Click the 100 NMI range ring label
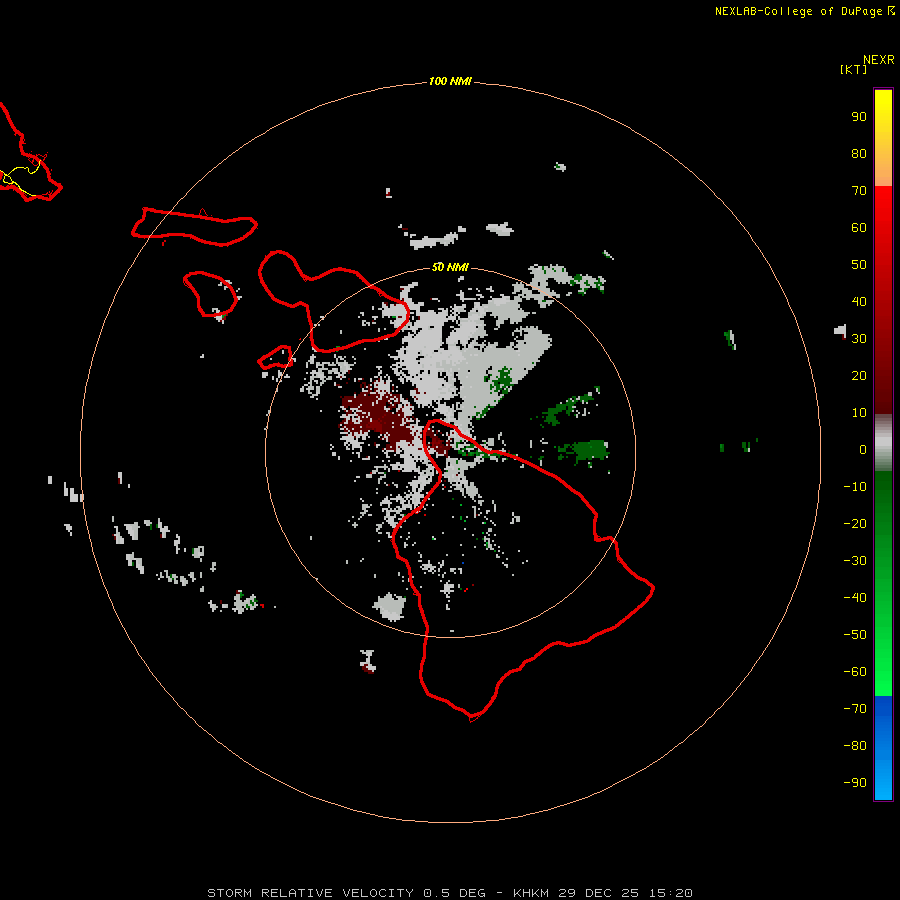The image size is (900, 900). pos(450,81)
